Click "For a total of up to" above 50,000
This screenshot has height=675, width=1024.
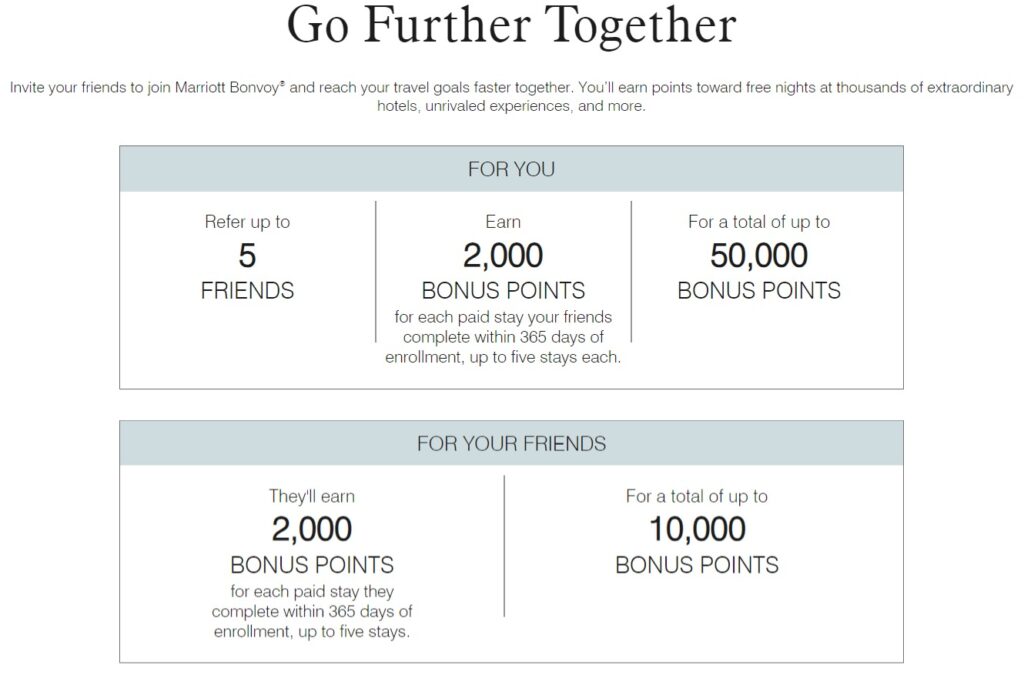tap(759, 222)
